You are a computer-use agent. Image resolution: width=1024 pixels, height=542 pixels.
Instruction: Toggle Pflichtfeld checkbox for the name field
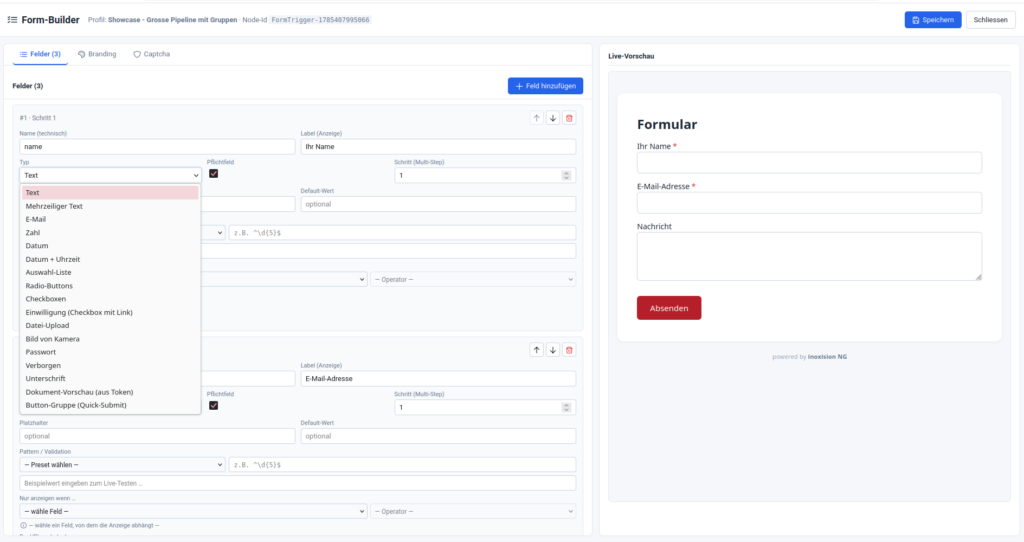pos(214,174)
